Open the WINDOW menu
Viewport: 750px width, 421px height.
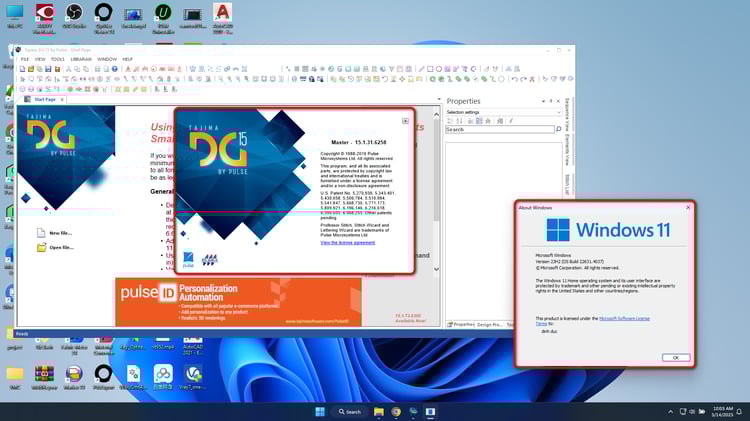(x=107, y=59)
